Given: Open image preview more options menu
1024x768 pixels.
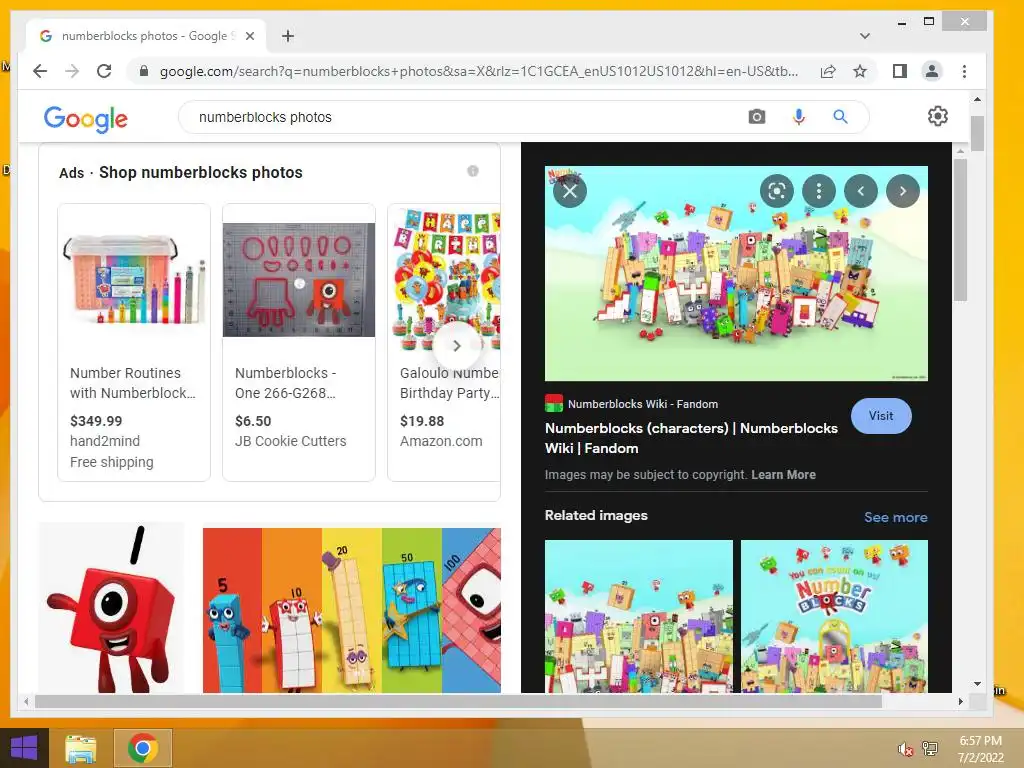Looking at the screenshot, I should tap(818, 191).
